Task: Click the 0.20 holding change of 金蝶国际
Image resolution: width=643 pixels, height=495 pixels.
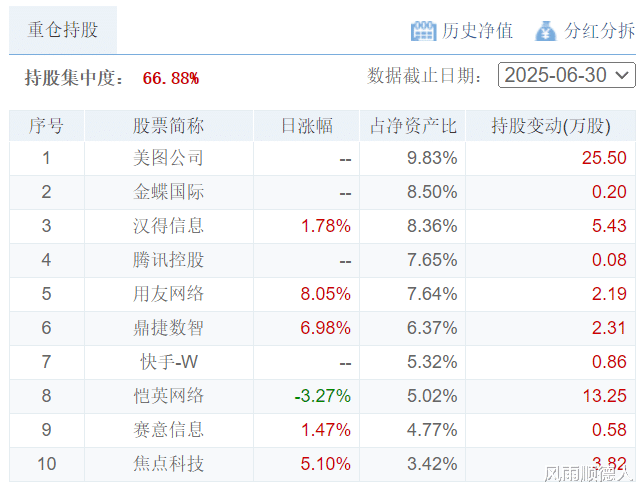Action: 609,192
